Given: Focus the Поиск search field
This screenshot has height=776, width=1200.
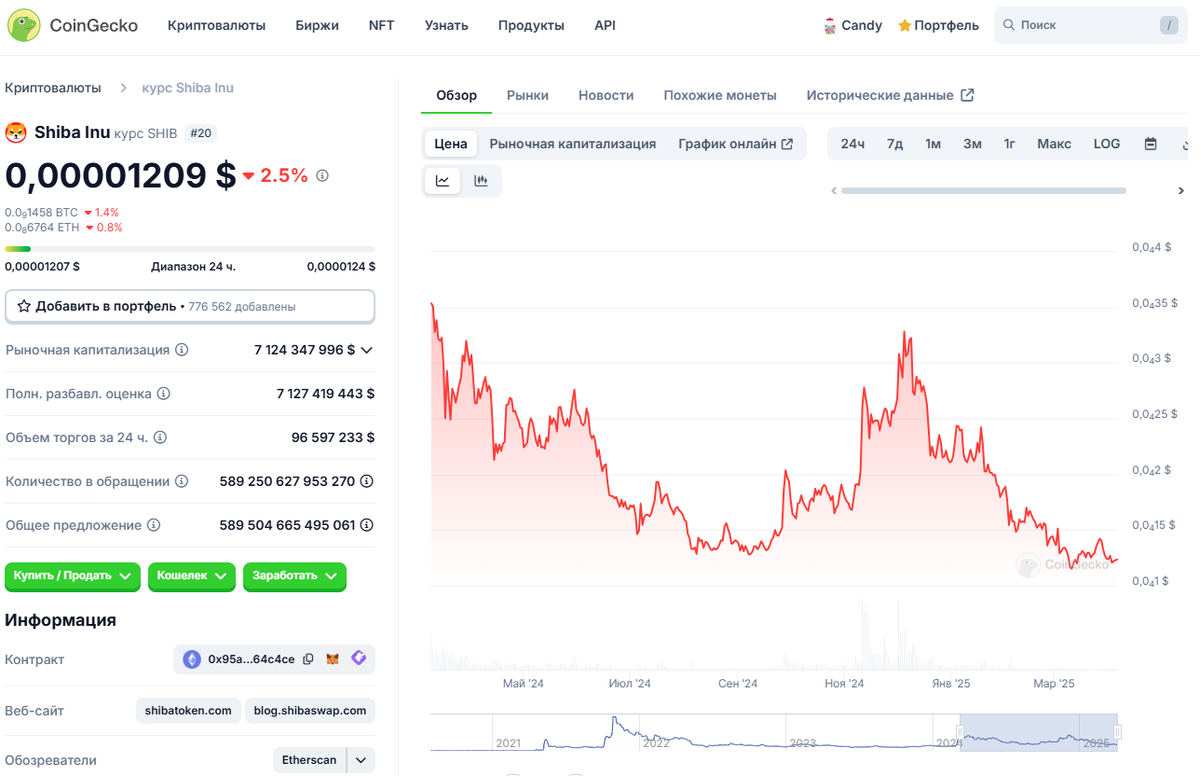Looking at the screenshot, I should [1091, 25].
